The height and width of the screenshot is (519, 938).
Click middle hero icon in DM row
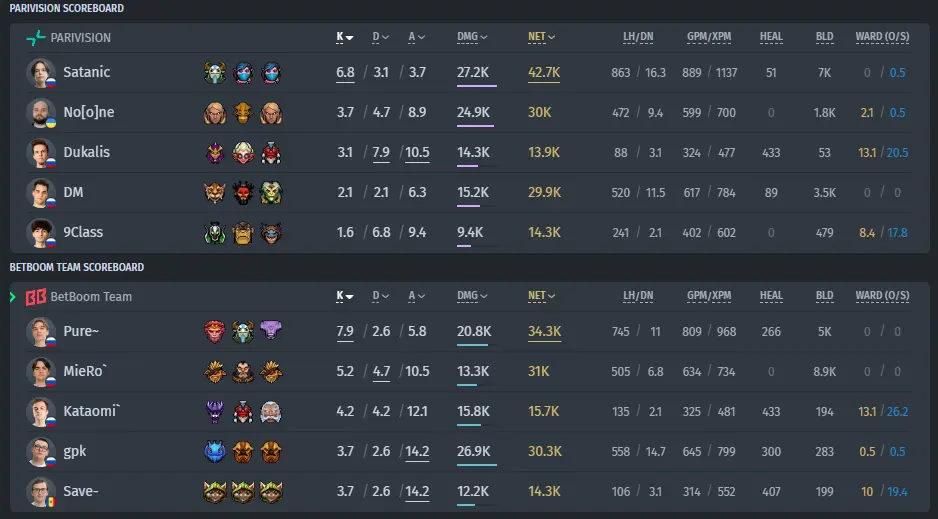243,193
